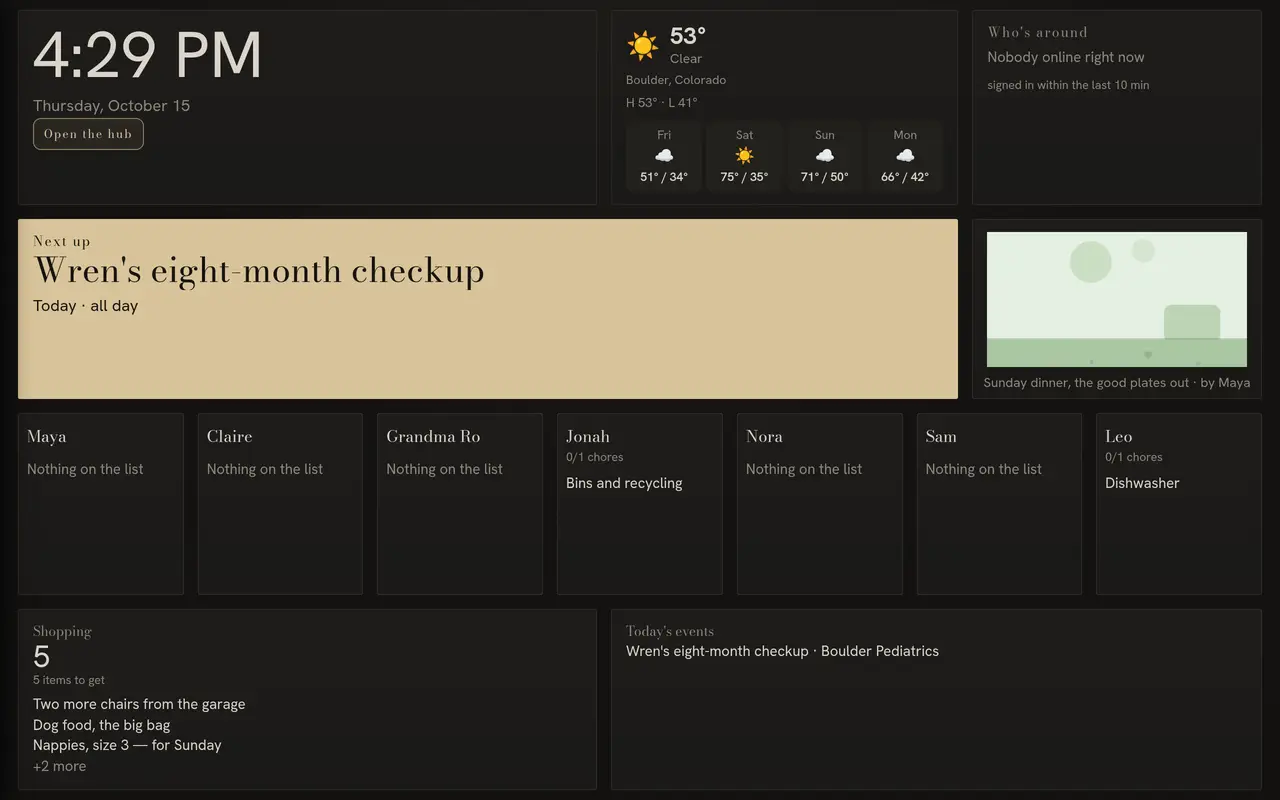Viewport: 1280px width, 800px height.
Task: Click the Boulder Pediatrics checkup event line
Action: click(x=783, y=651)
